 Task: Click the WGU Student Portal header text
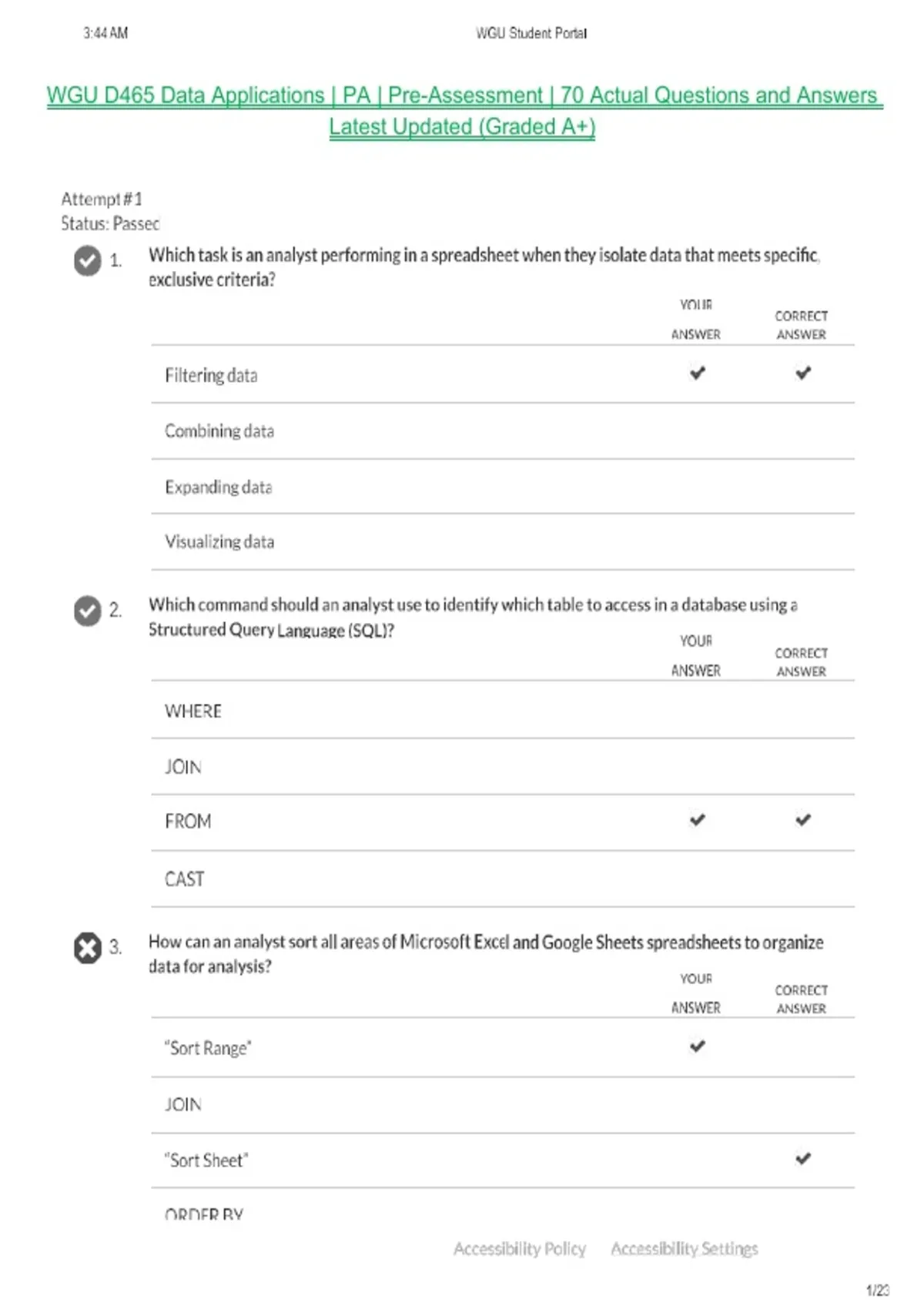[x=531, y=33]
